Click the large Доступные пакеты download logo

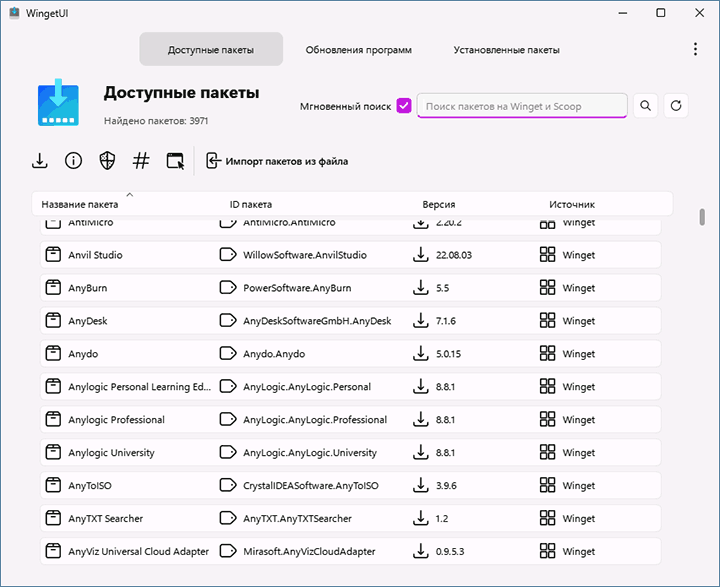pyautogui.click(x=58, y=102)
